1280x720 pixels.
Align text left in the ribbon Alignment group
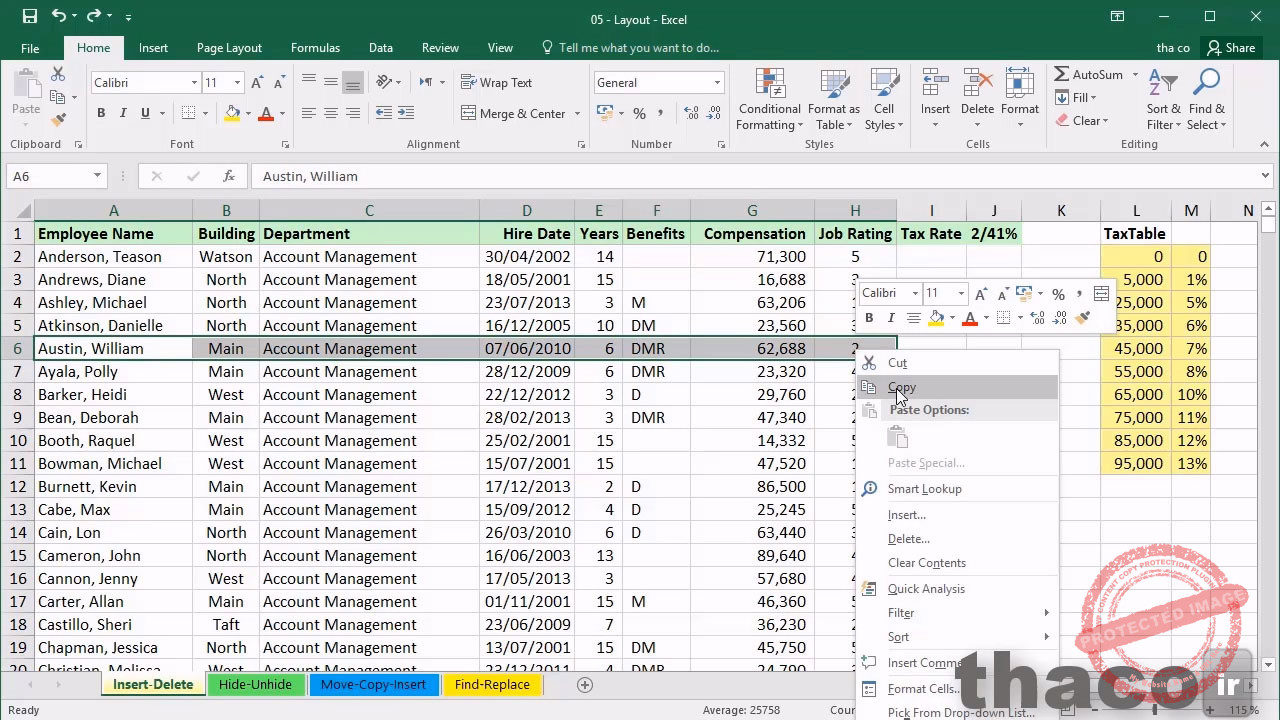pos(308,113)
